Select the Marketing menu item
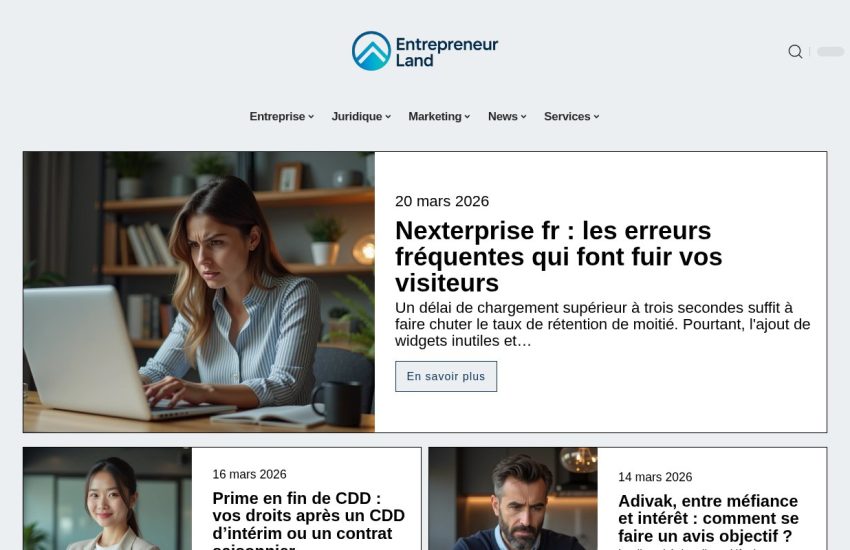Image resolution: width=850 pixels, height=550 pixels. click(x=435, y=117)
